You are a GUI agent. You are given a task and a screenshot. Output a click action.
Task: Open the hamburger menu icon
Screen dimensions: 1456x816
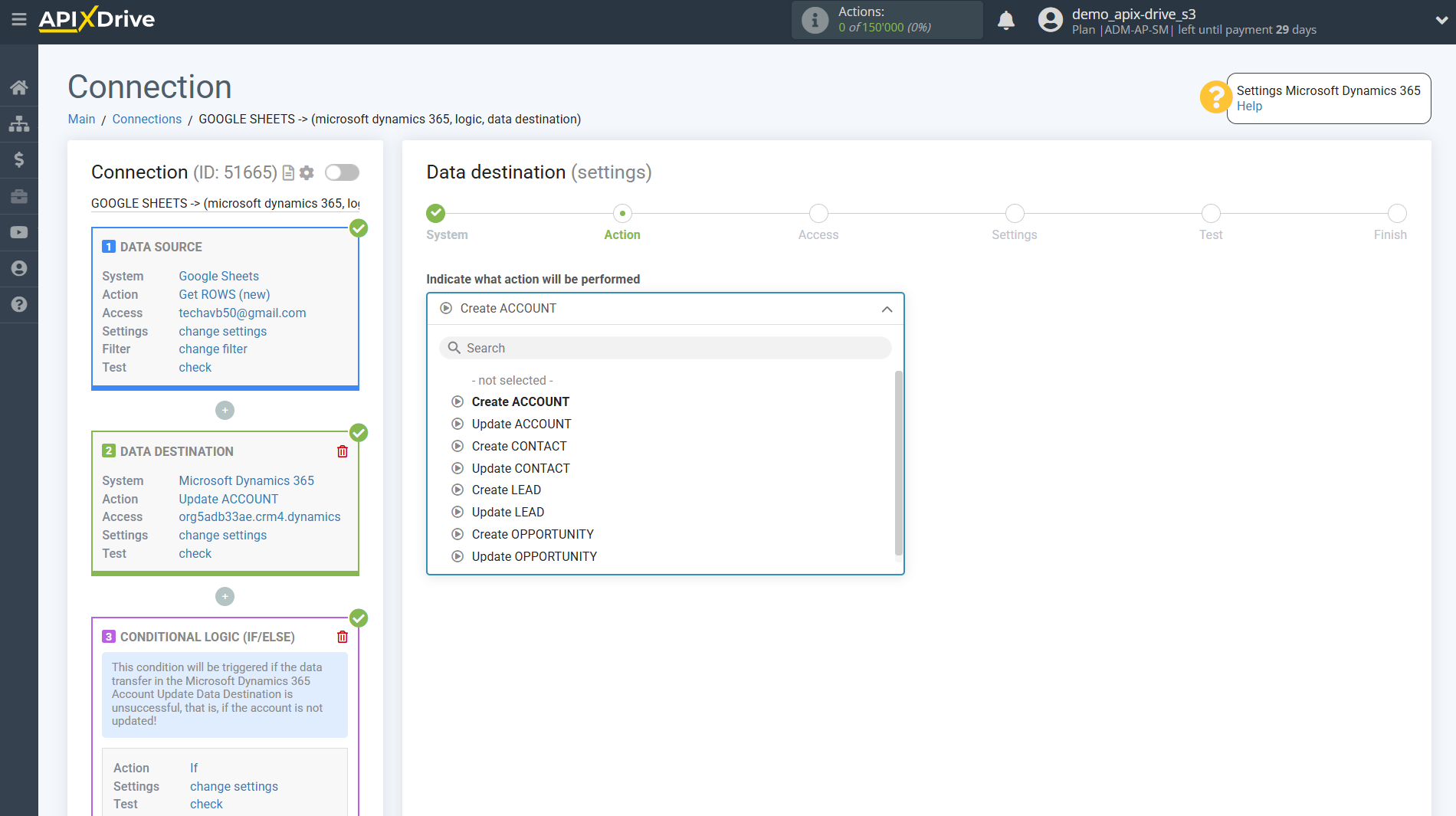point(19,19)
